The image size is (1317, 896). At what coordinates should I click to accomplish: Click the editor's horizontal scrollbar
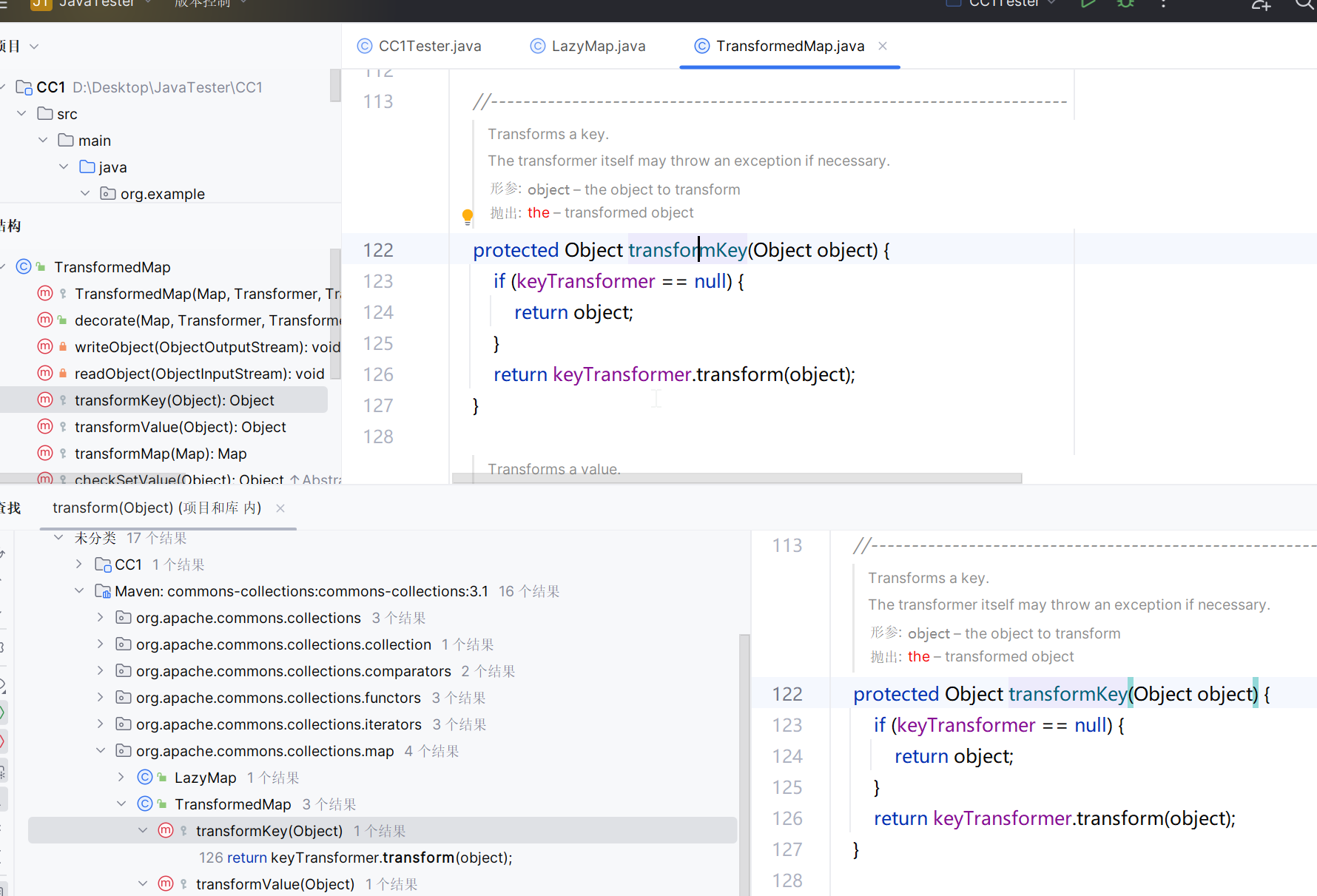click(x=736, y=479)
